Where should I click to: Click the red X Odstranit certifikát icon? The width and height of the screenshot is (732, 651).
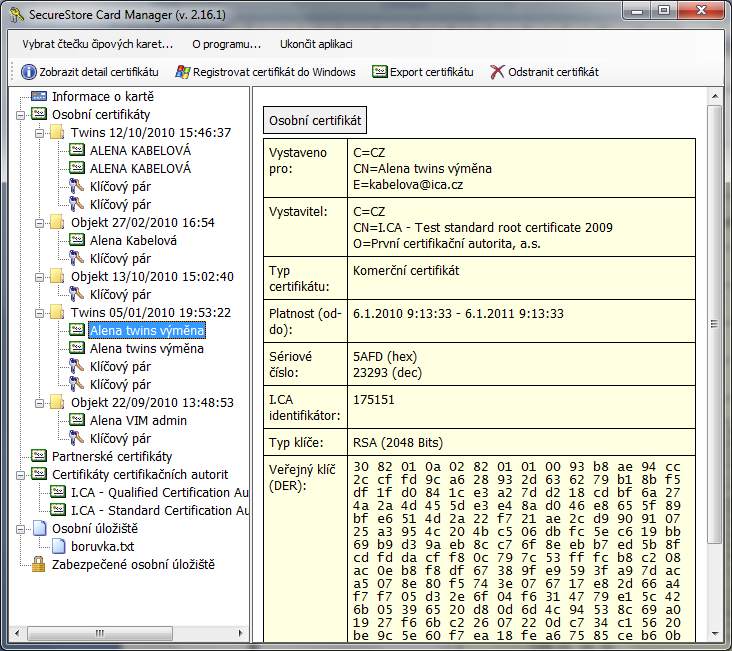click(497, 72)
